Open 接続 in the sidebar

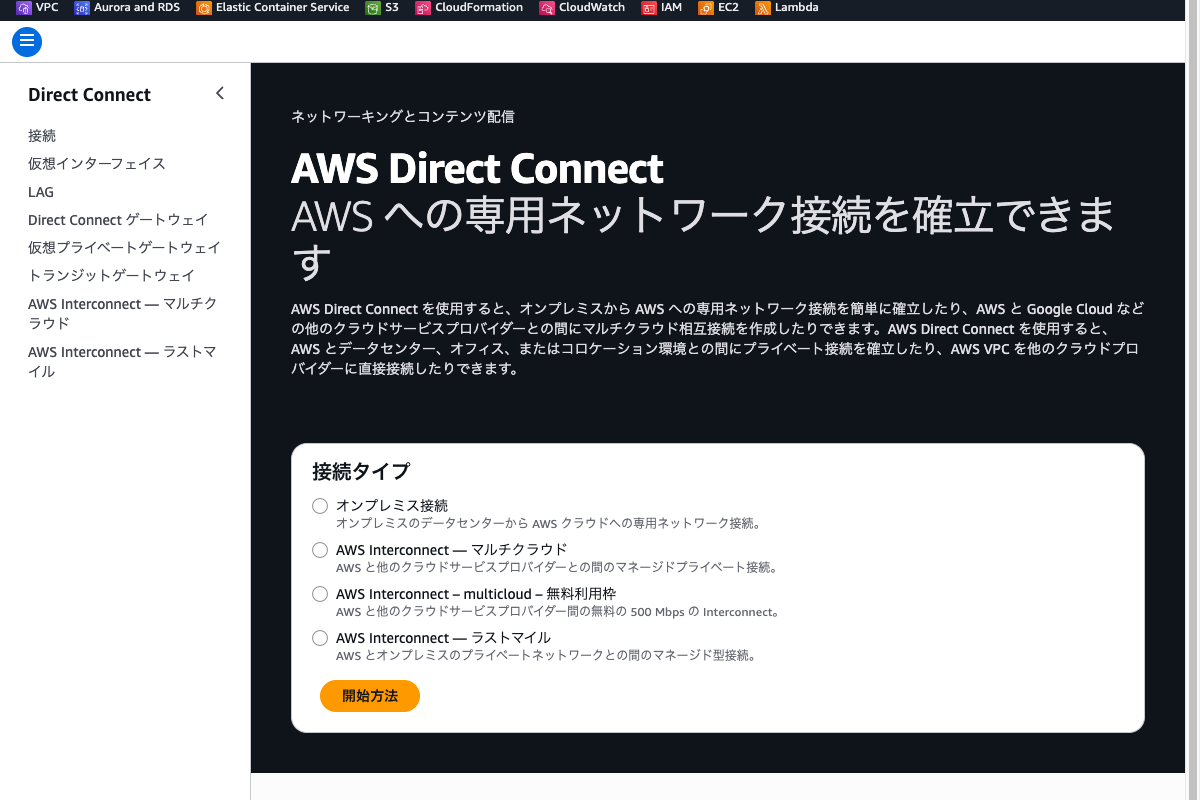(42, 136)
